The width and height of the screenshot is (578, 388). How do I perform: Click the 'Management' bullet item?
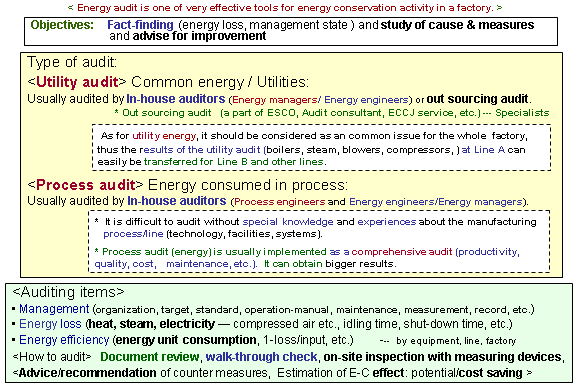pos(54,309)
